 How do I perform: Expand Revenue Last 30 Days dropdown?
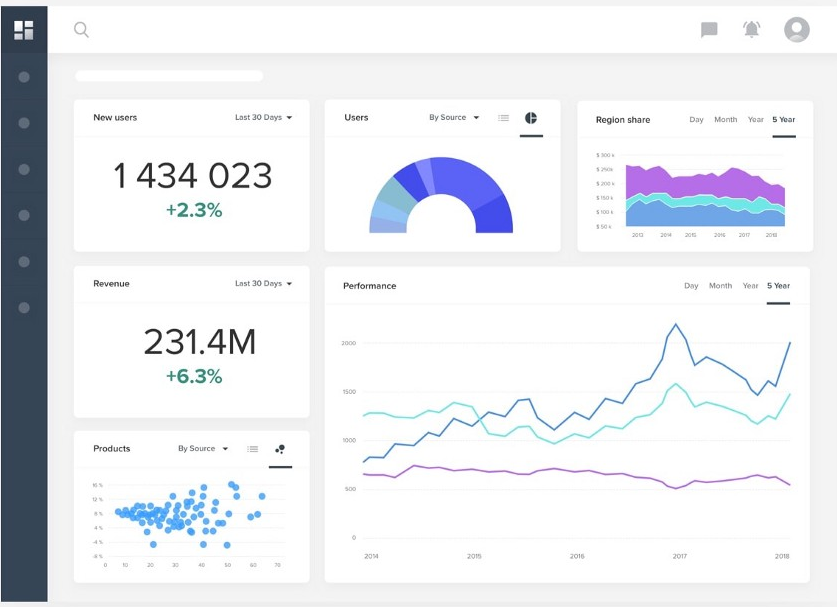tap(263, 284)
